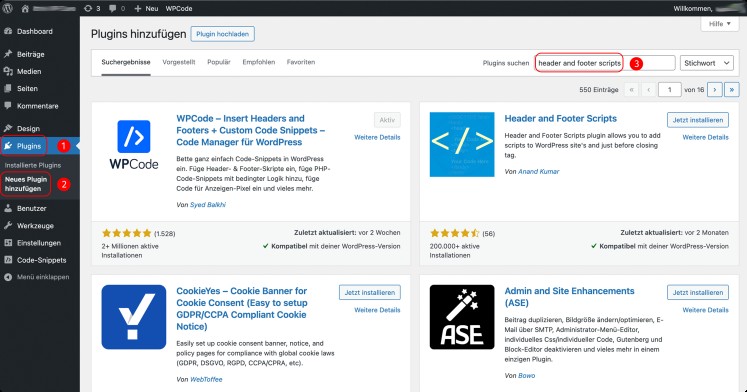The height and width of the screenshot is (392, 747).
Task: Open Weitere Details for WPCode
Action: click(377, 137)
